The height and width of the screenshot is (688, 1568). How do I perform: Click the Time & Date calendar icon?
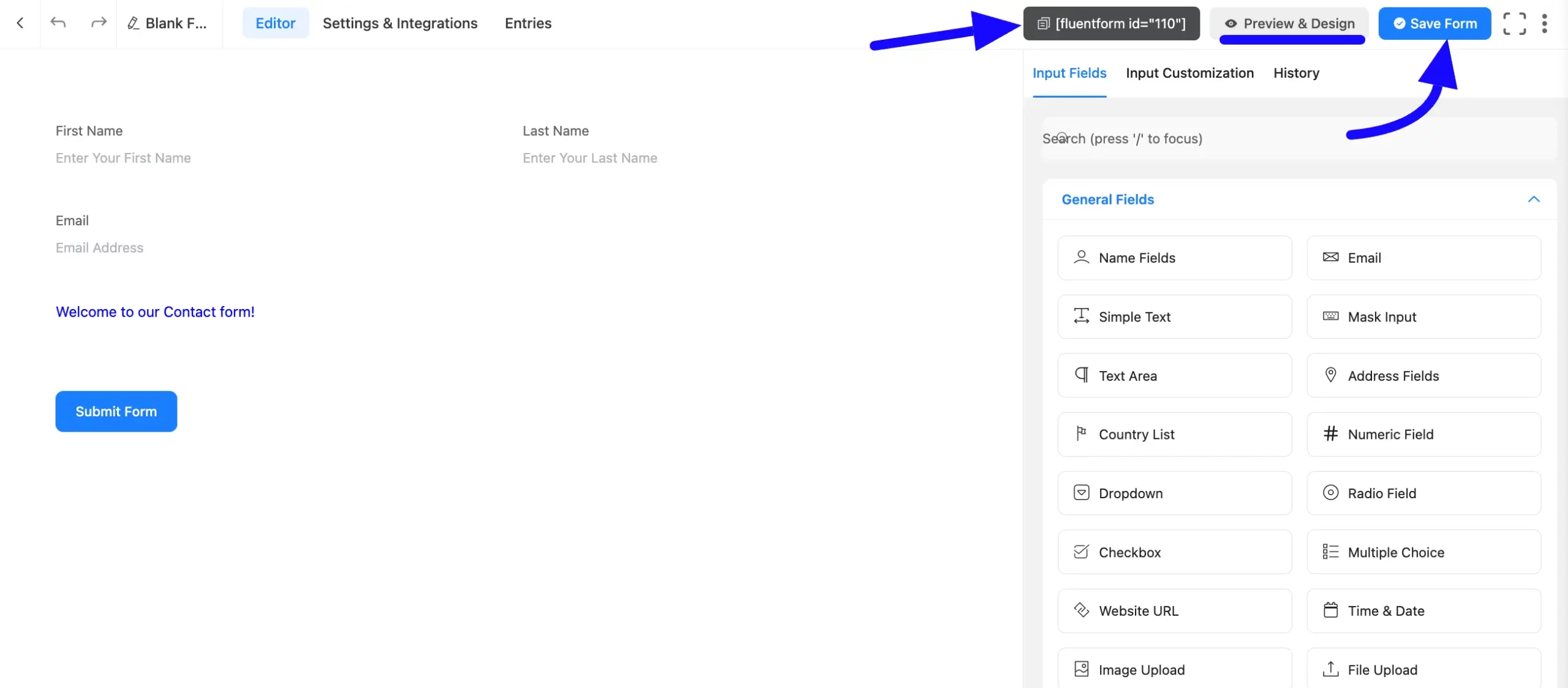point(1330,610)
